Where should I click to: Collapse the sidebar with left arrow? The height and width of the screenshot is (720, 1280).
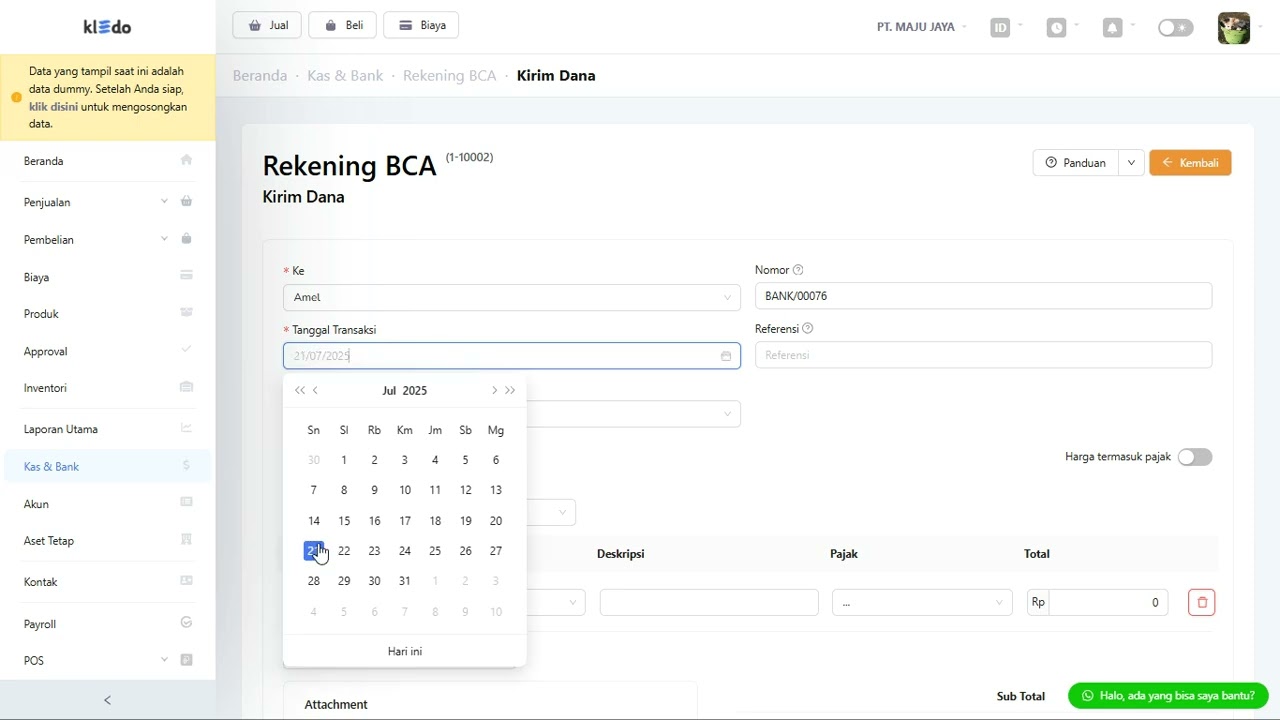(x=107, y=700)
